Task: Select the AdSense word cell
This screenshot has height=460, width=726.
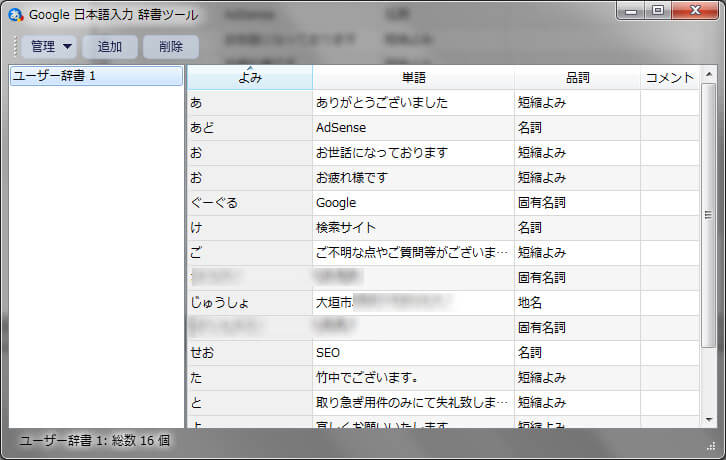Action: tap(413, 127)
